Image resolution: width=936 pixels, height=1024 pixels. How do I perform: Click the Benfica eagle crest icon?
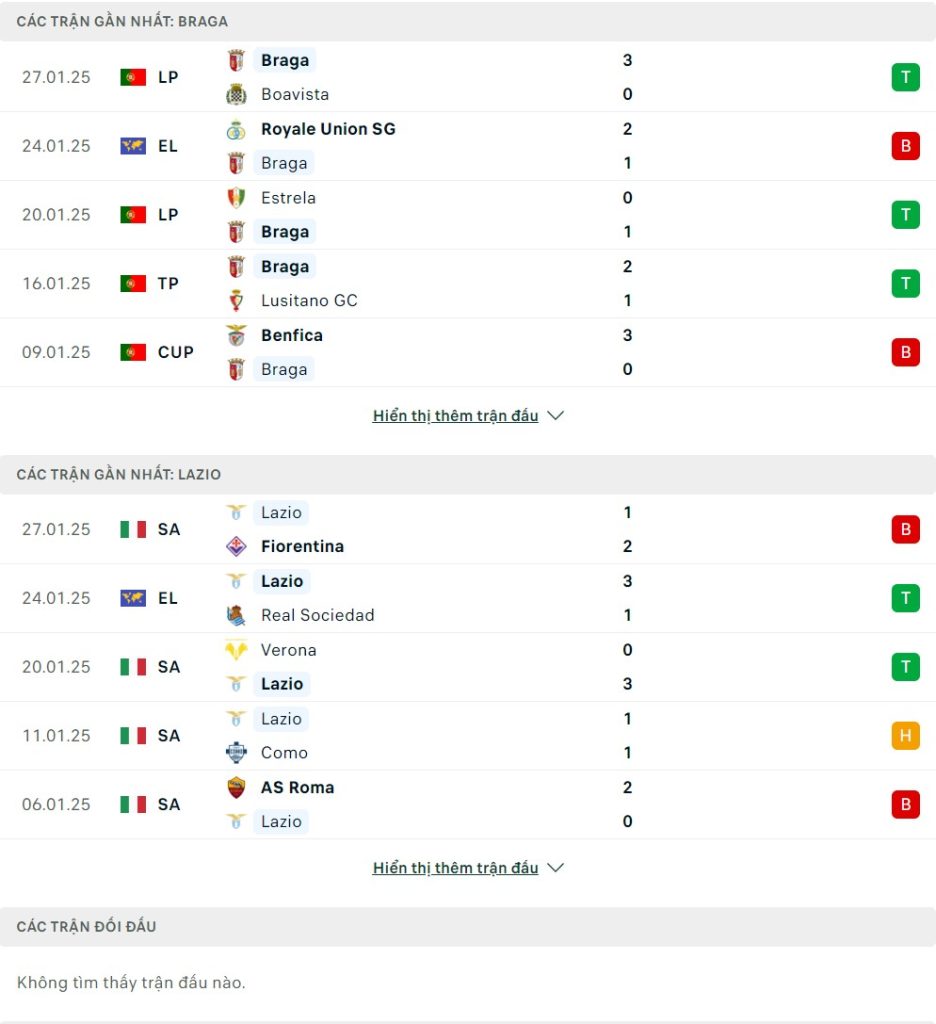236,336
